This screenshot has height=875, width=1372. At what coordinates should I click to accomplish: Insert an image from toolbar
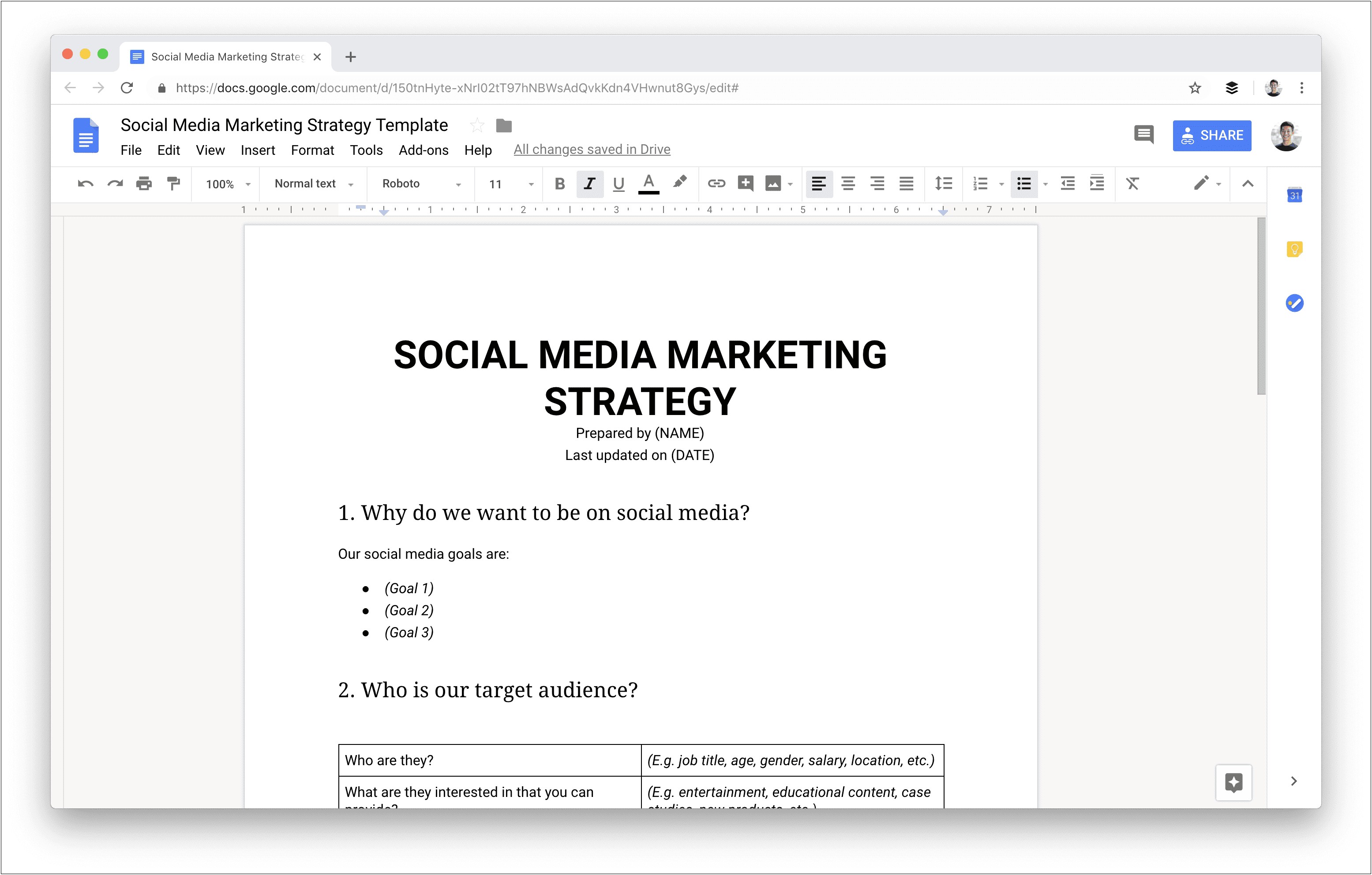(x=773, y=183)
